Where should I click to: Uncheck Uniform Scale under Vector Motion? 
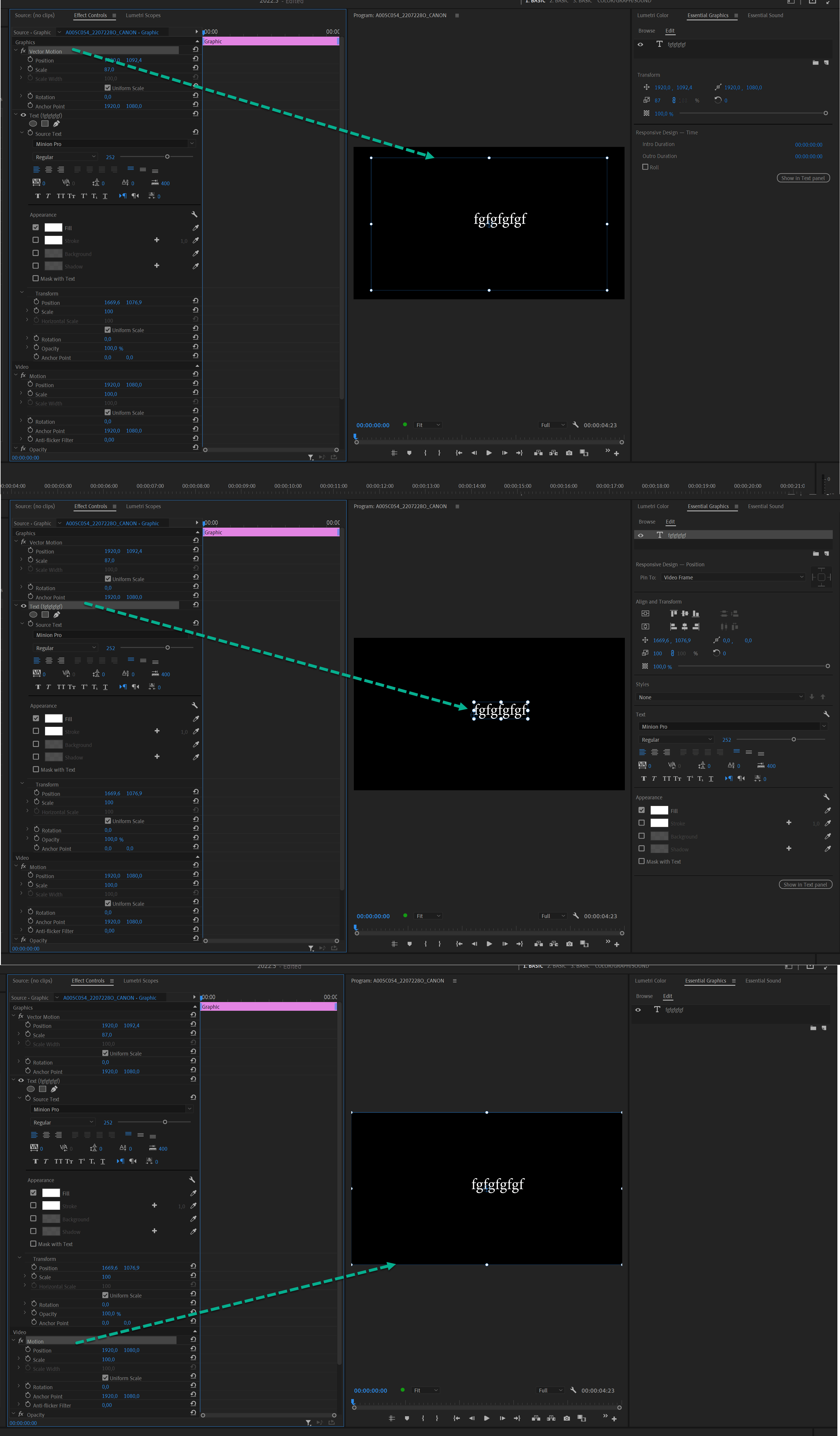point(107,88)
